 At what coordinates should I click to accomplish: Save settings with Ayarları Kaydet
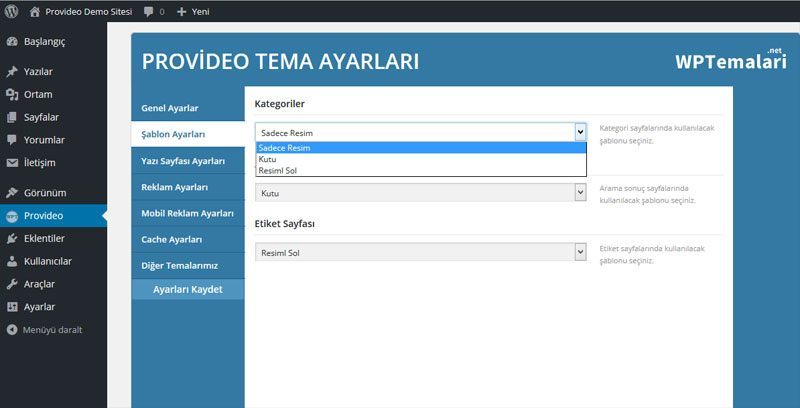click(x=188, y=289)
